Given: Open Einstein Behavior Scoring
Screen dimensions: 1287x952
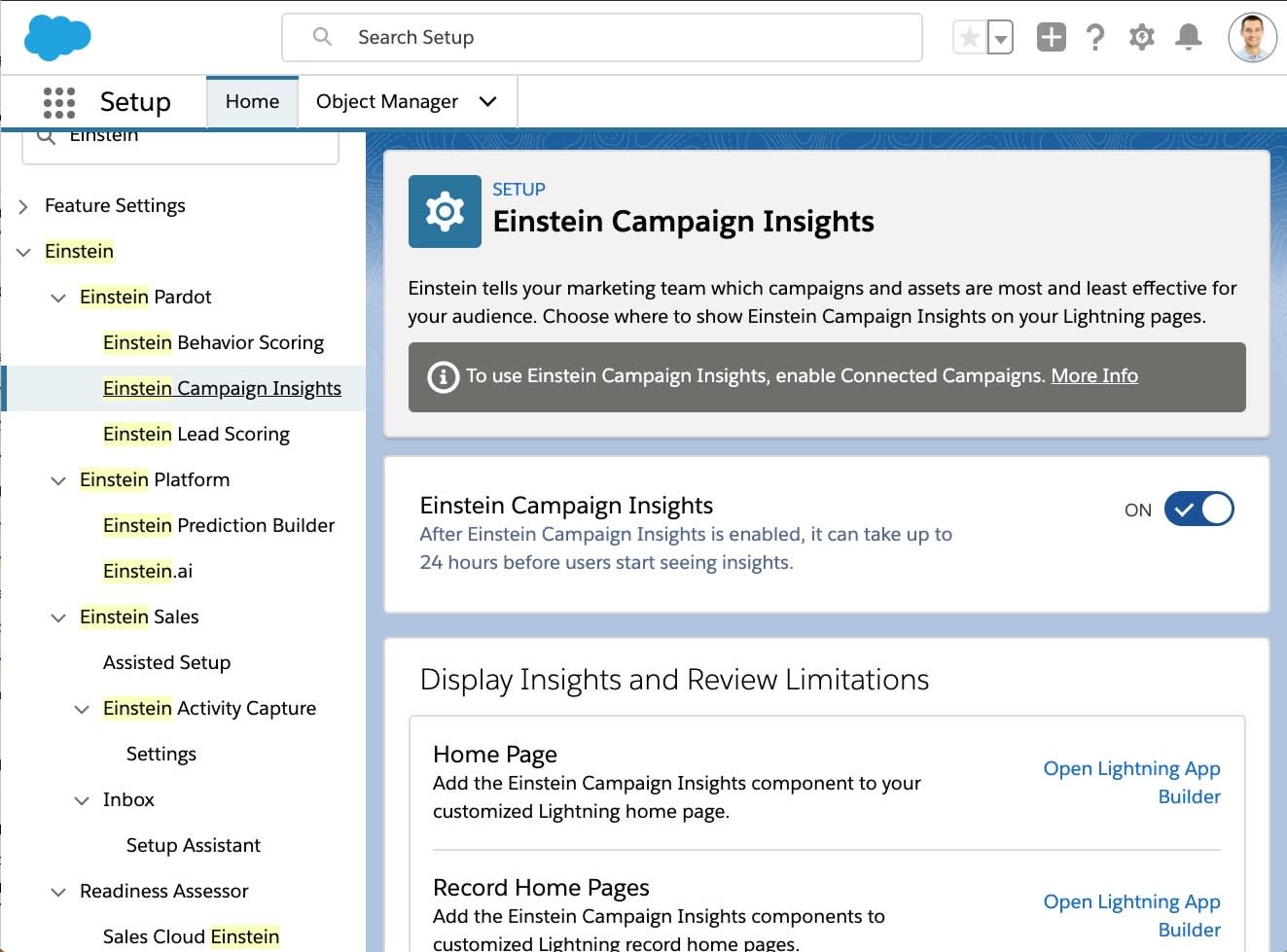Looking at the screenshot, I should point(213,342).
